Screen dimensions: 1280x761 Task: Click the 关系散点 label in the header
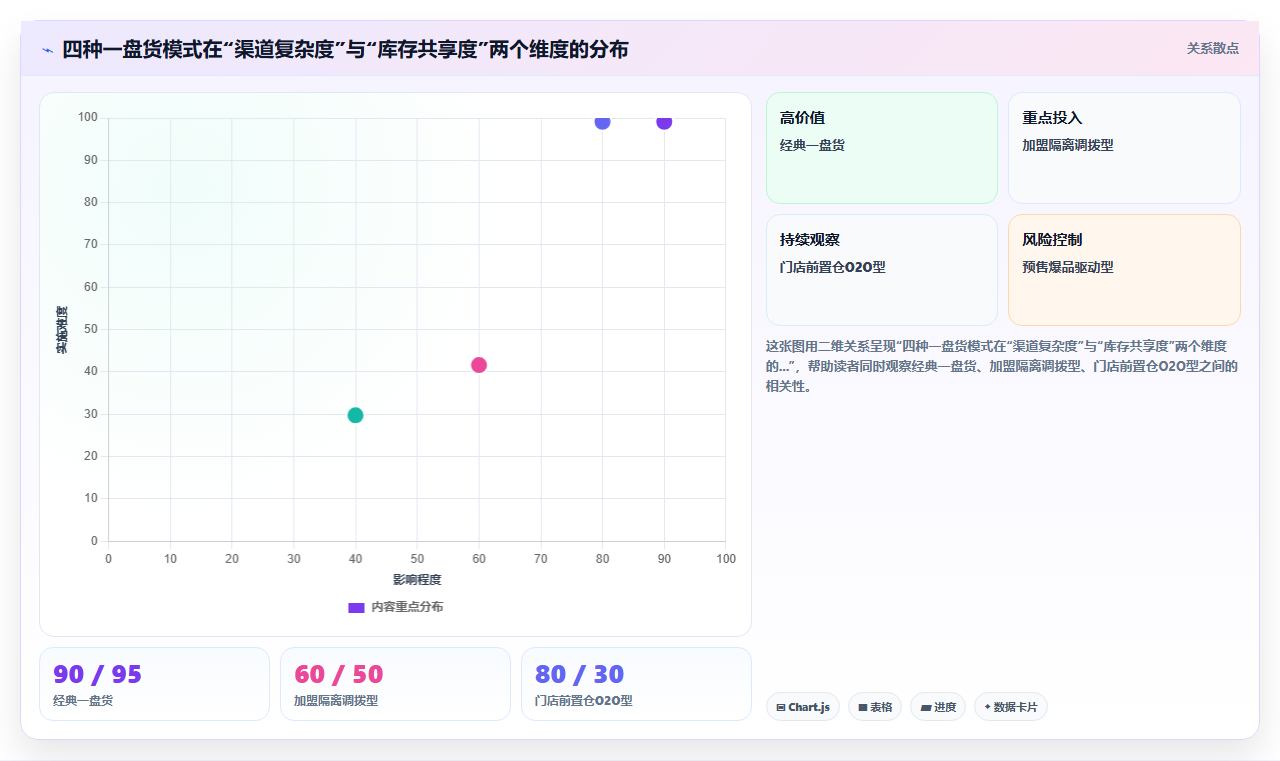[1212, 48]
